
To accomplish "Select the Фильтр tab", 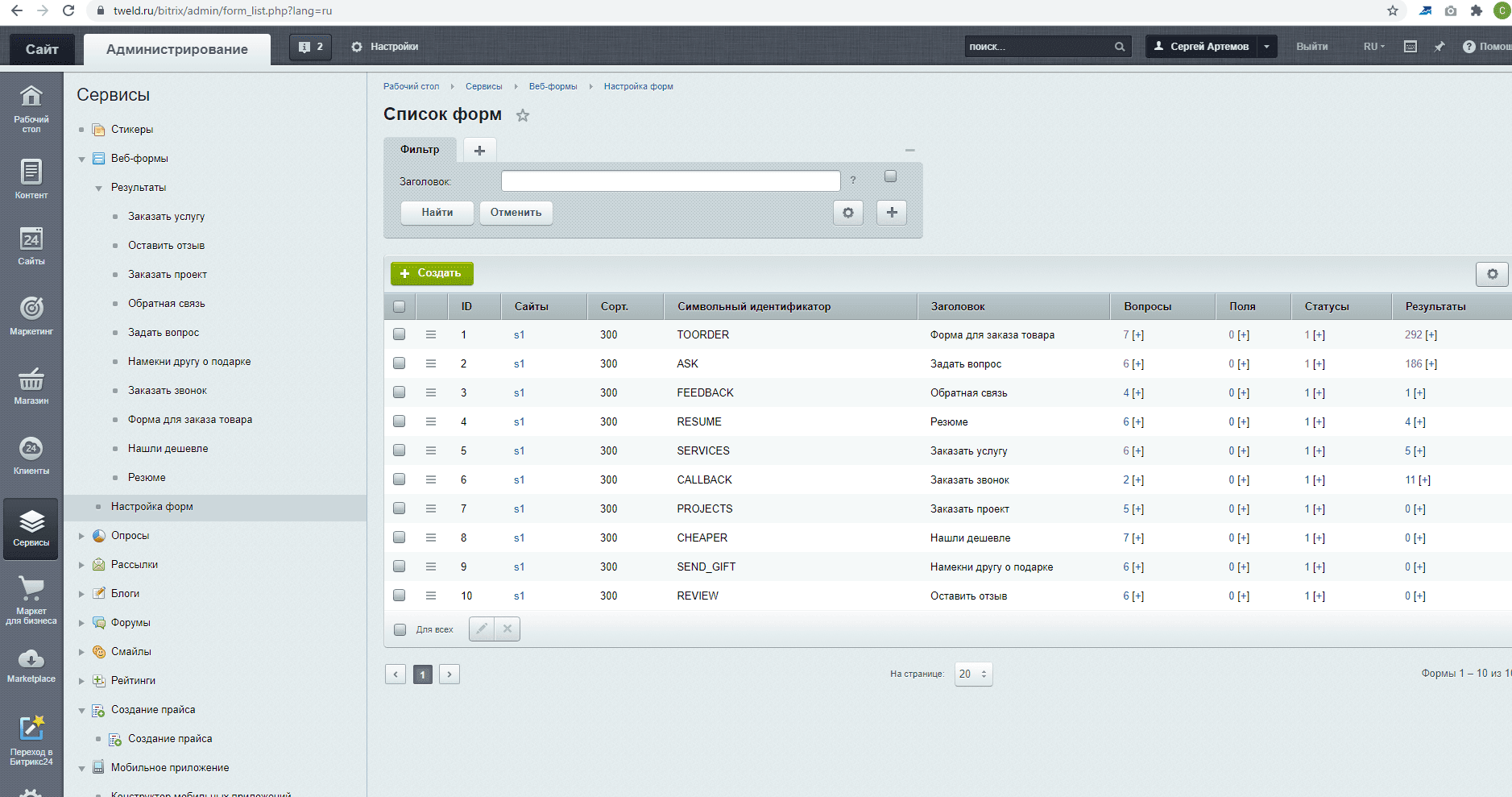I will (x=420, y=150).
